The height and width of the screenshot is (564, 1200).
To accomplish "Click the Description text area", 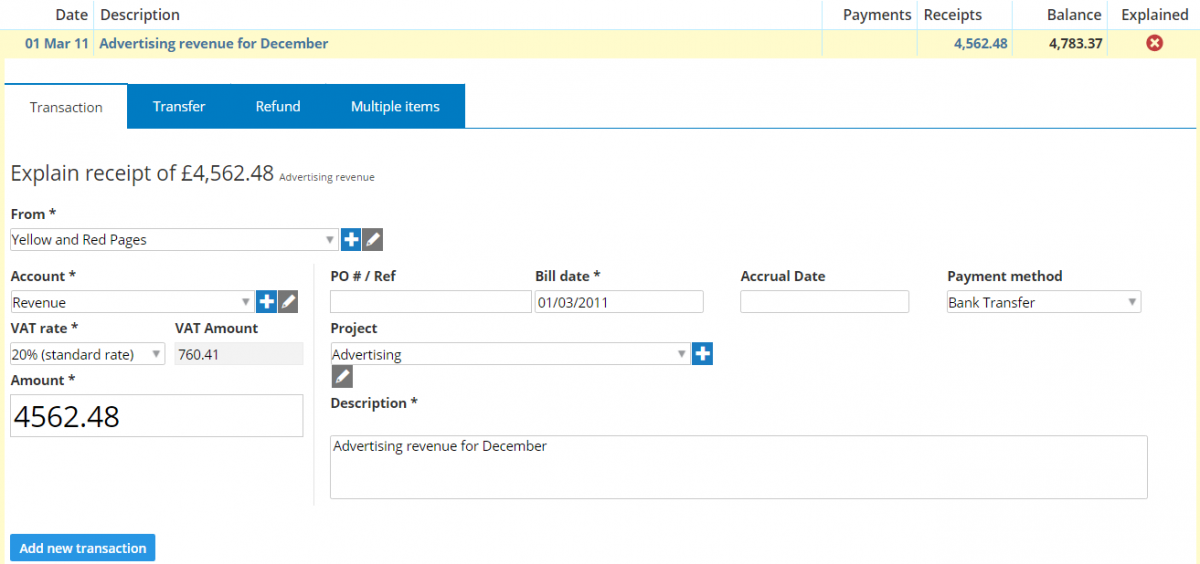I will 739,467.
